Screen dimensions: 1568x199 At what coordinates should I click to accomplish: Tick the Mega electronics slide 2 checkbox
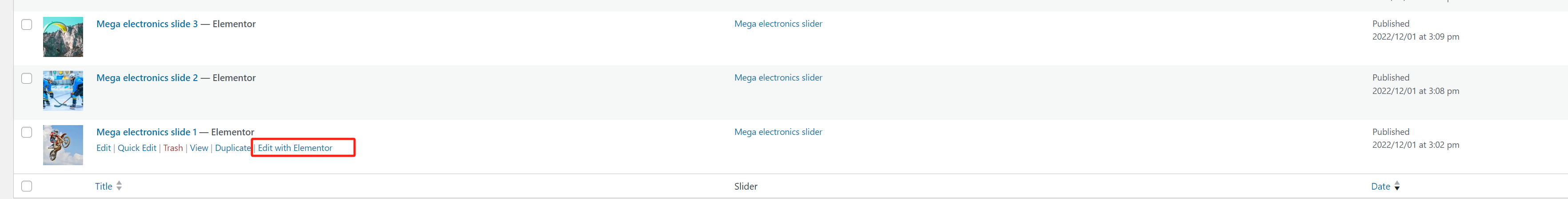[27, 78]
